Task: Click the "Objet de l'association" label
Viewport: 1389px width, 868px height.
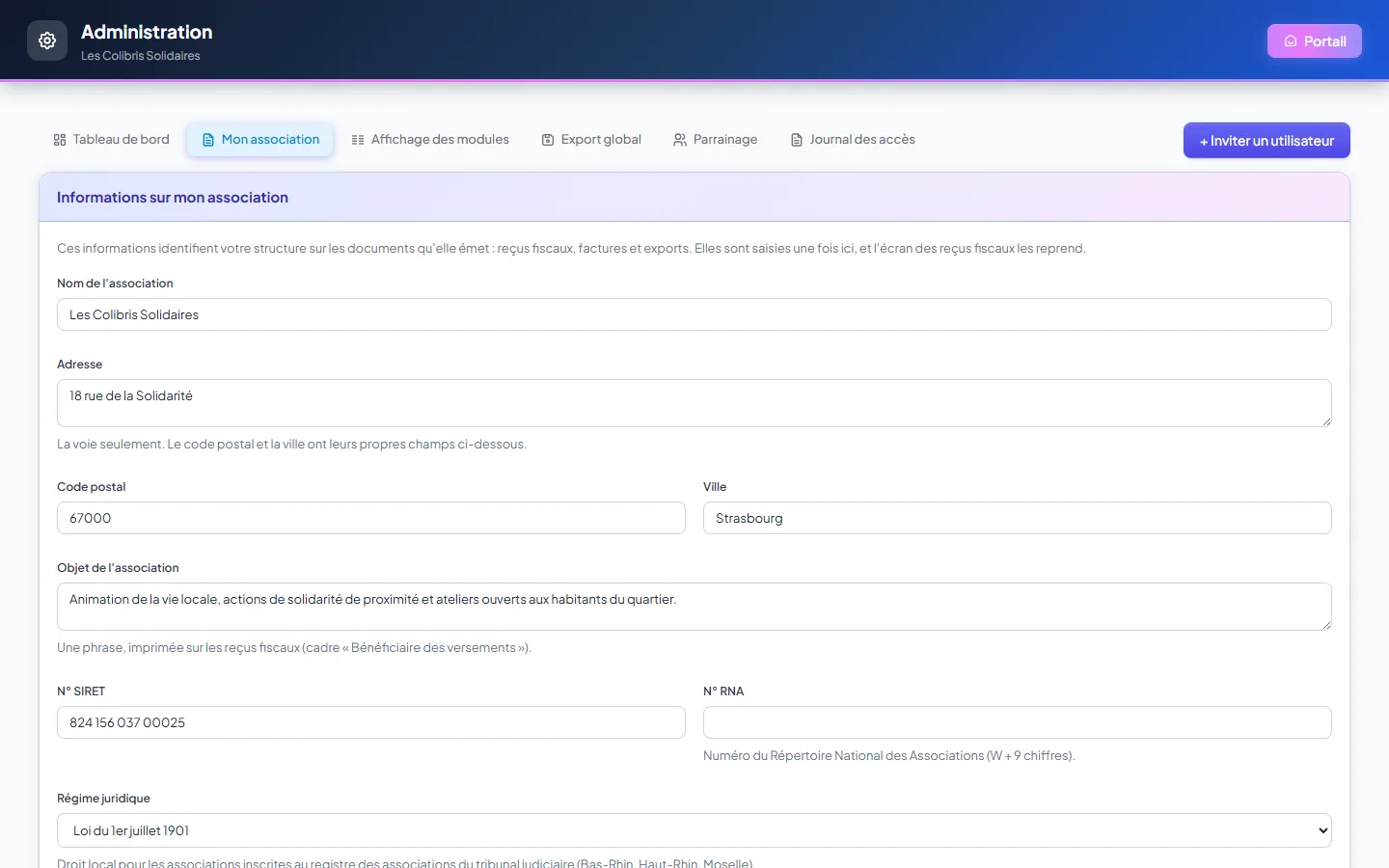Action: tap(118, 568)
